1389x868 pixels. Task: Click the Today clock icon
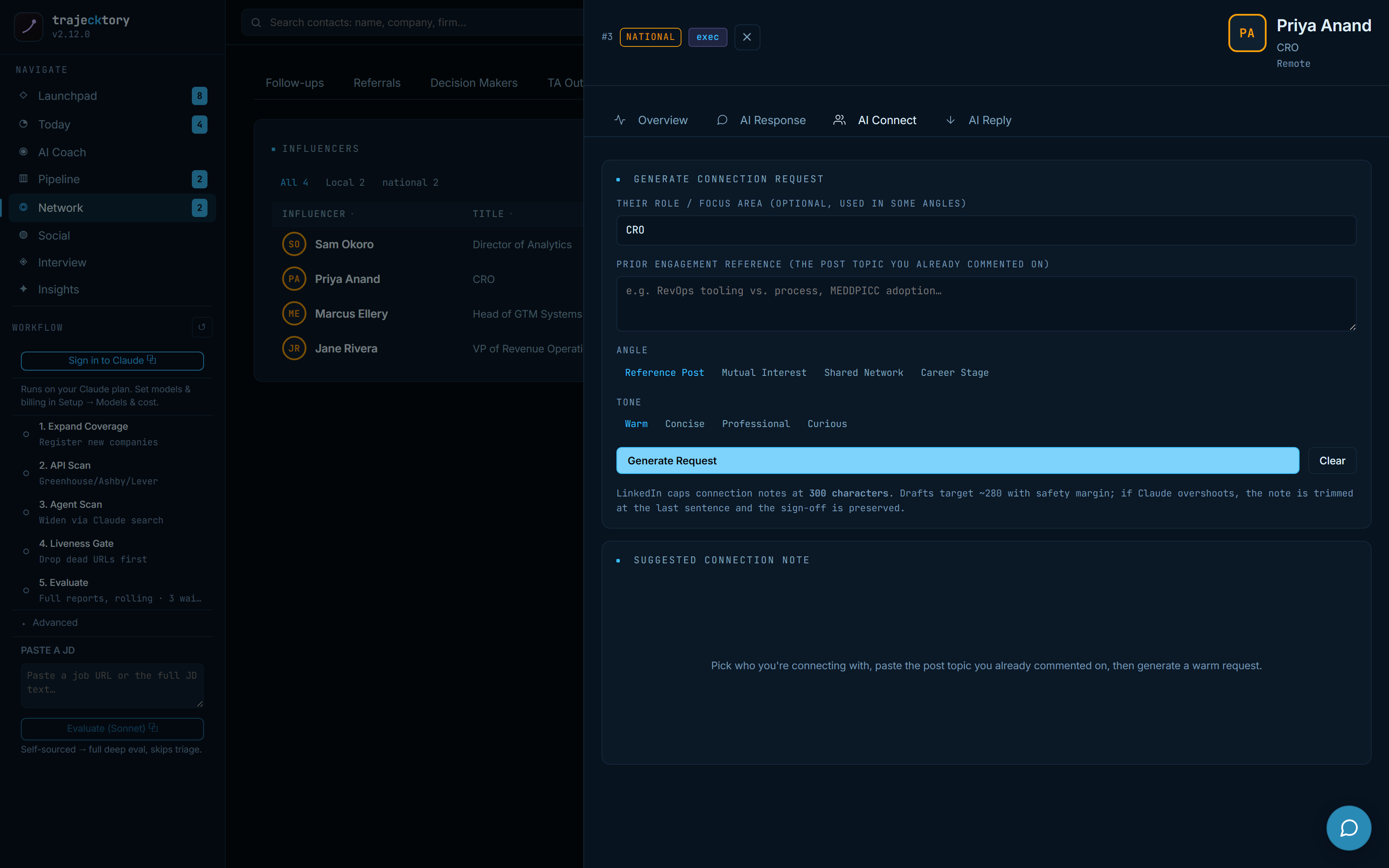(23, 124)
